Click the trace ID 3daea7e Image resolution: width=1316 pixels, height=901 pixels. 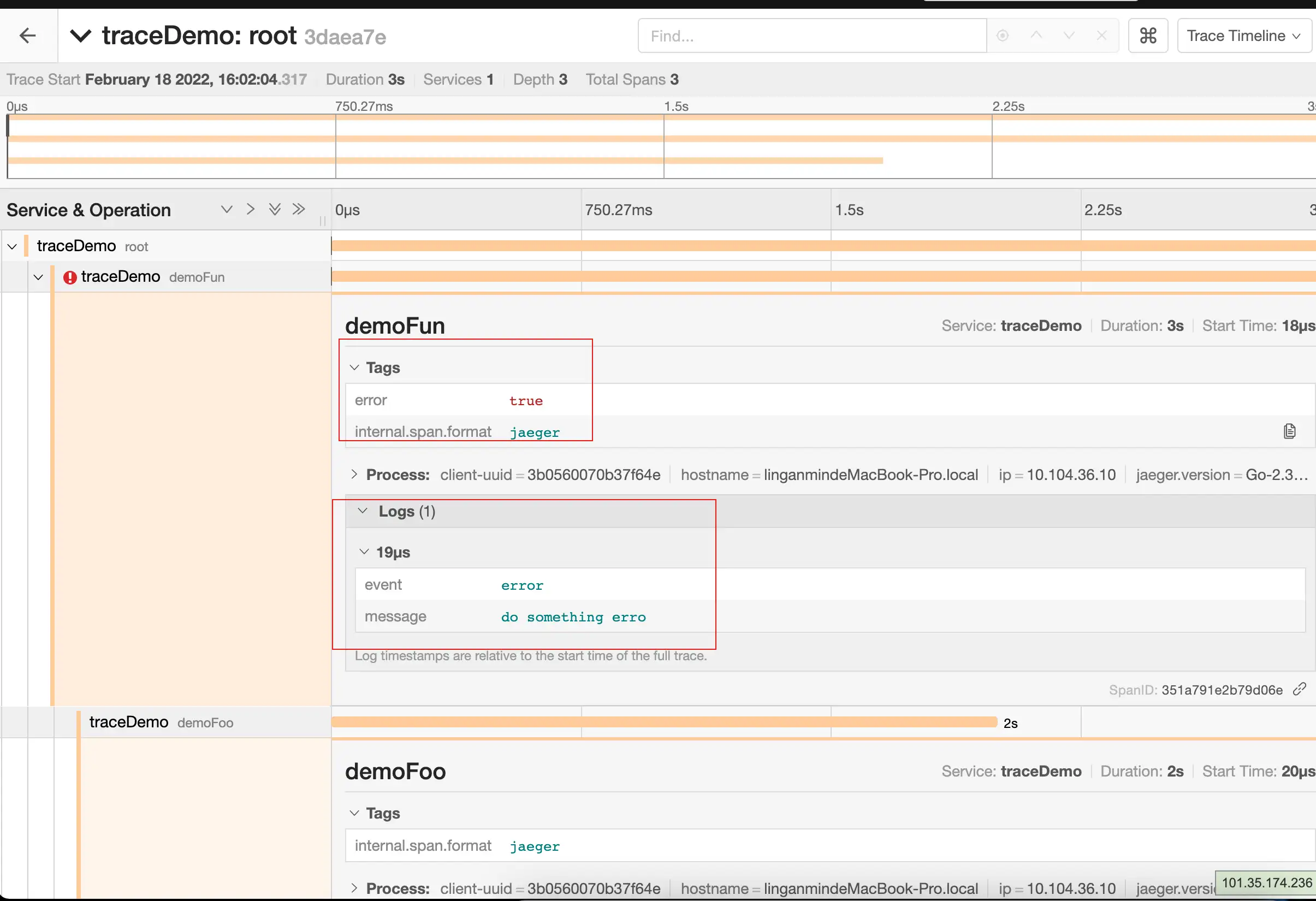tap(345, 37)
